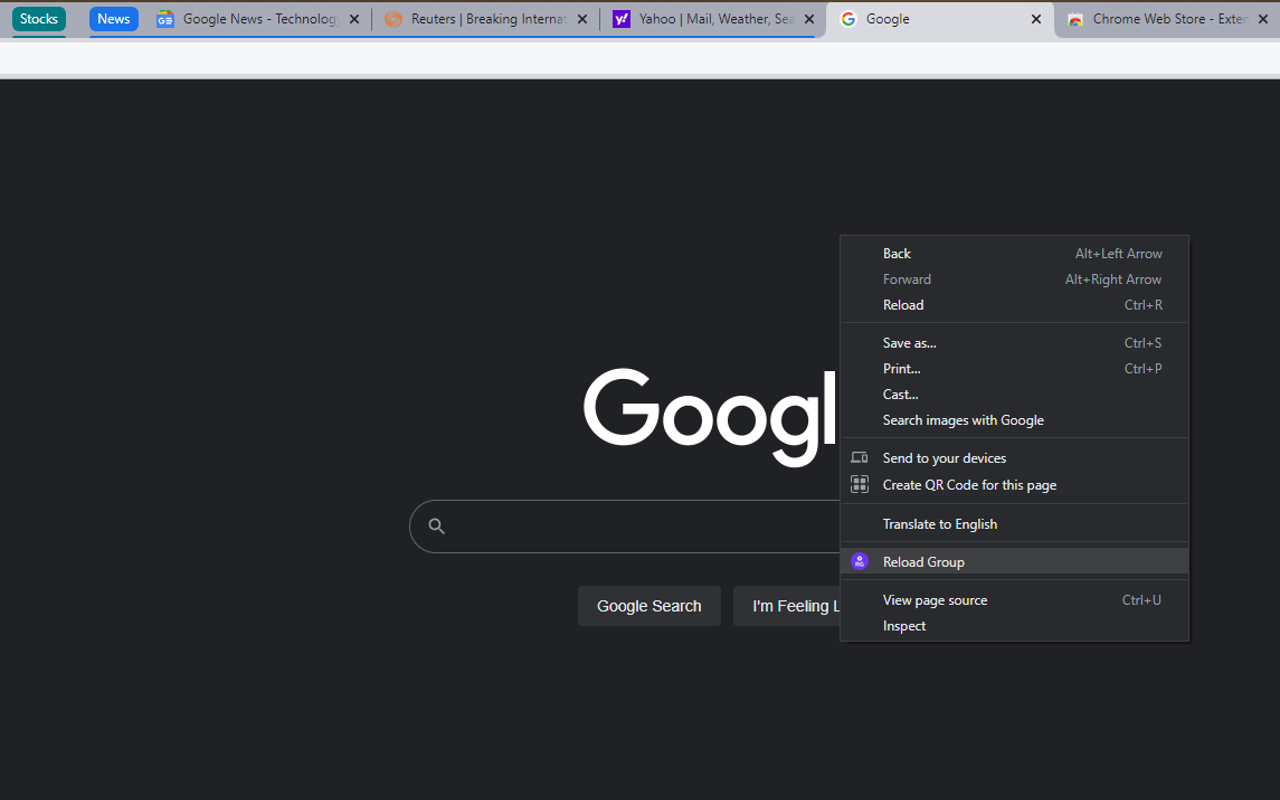Click the Chrome Web Store tab favicon
1280x800 pixels.
pyautogui.click(x=1075, y=18)
